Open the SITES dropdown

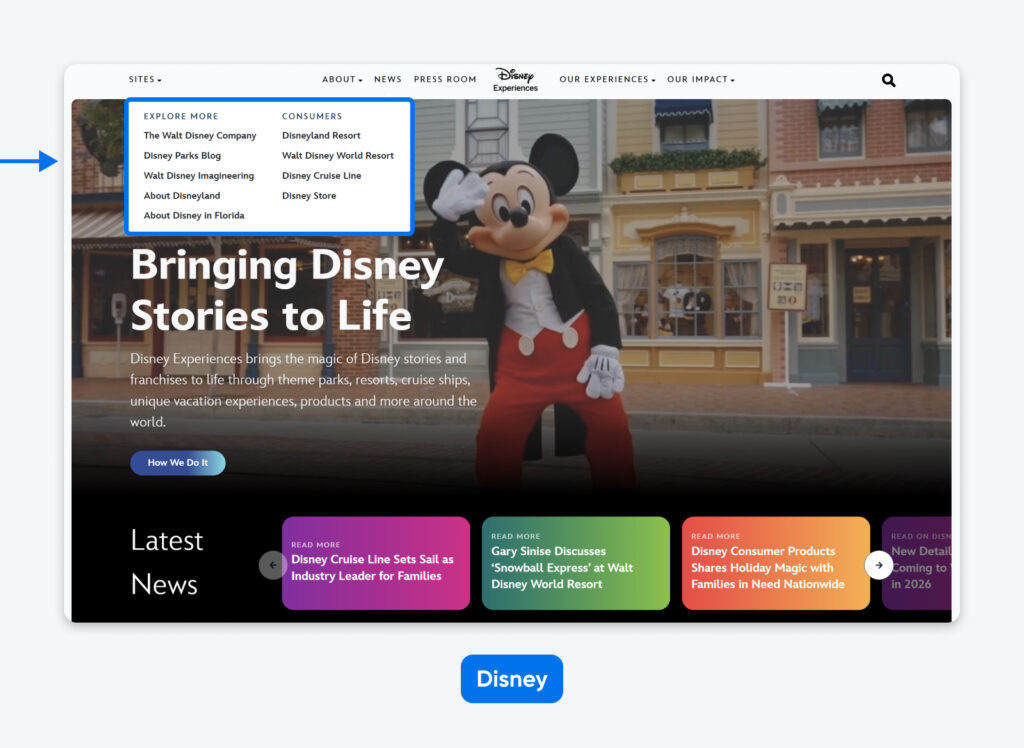click(x=144, y=79)
